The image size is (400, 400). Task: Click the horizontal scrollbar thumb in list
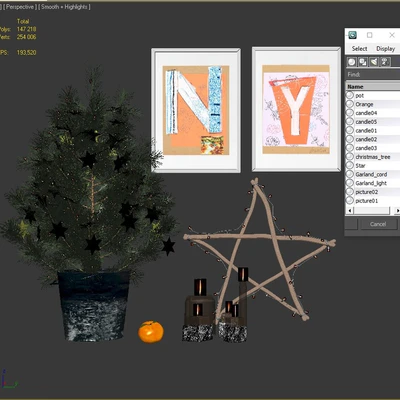click(x=371, y=210)
